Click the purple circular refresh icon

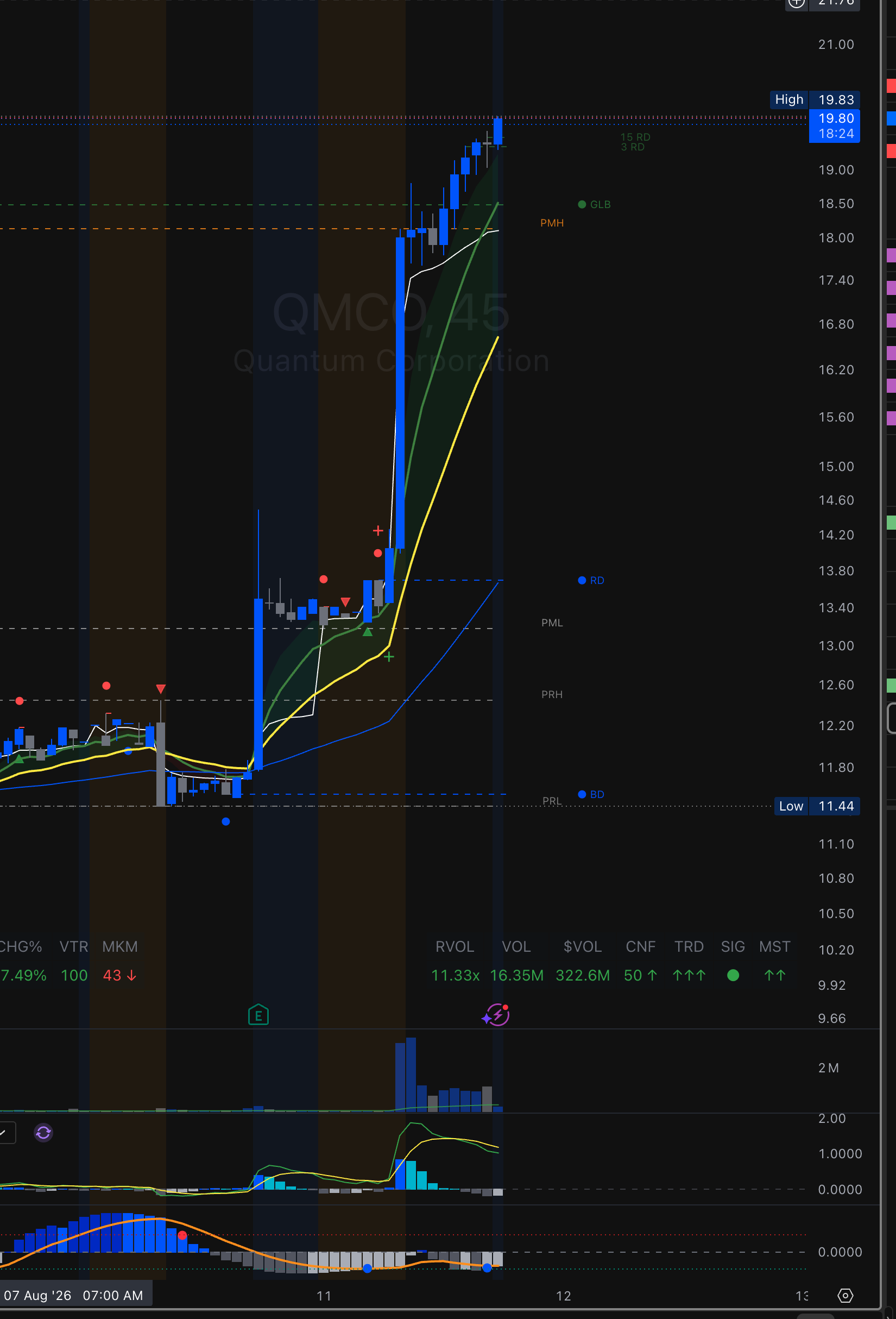(43, 1133)
